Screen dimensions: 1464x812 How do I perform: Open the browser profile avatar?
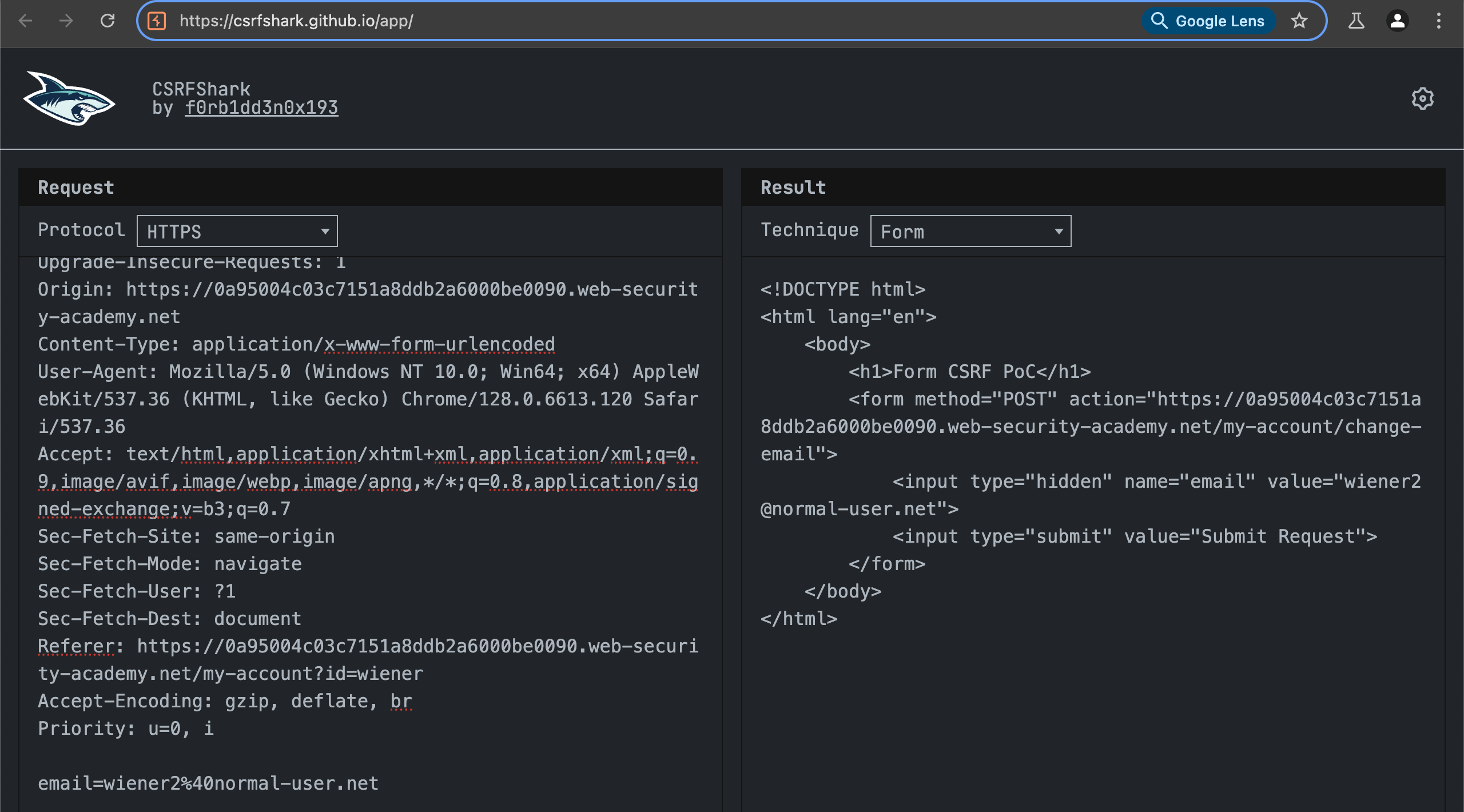tap(1398, 21)
